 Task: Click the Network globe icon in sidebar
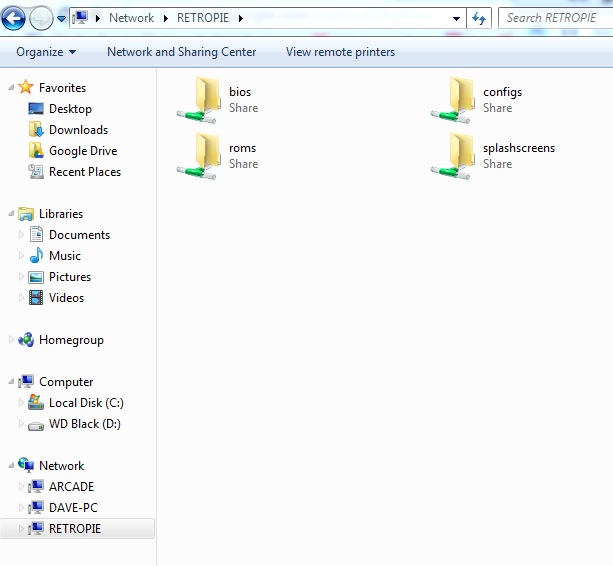(26, 465)
